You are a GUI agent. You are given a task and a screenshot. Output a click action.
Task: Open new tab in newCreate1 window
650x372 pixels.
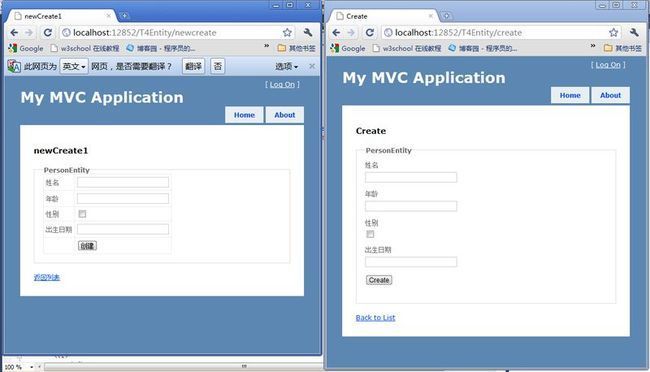[x=124, y=16]
